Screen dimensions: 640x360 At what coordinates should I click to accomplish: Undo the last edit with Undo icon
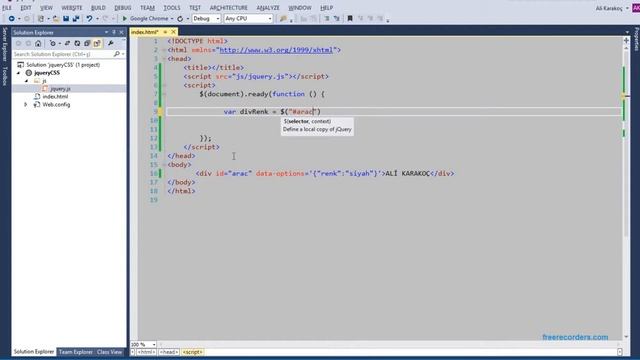89,19
